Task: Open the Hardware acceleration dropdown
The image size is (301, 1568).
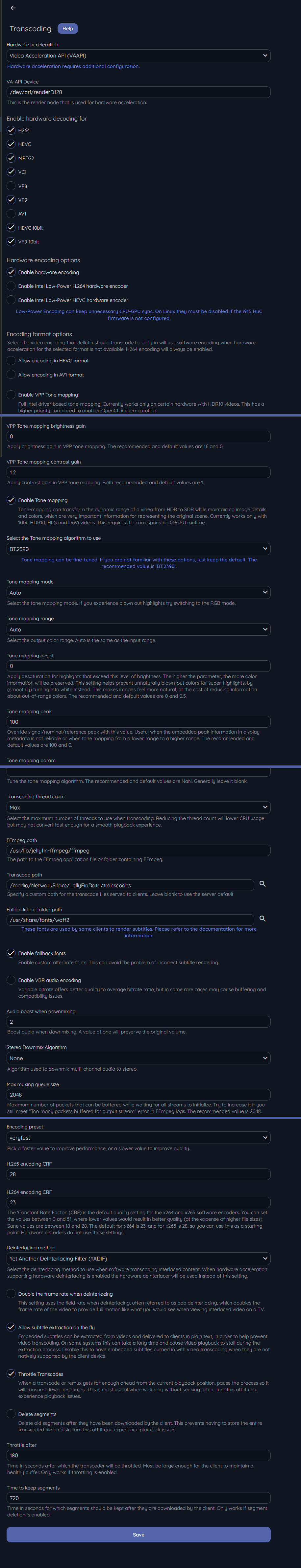Action: click(138, 56)
